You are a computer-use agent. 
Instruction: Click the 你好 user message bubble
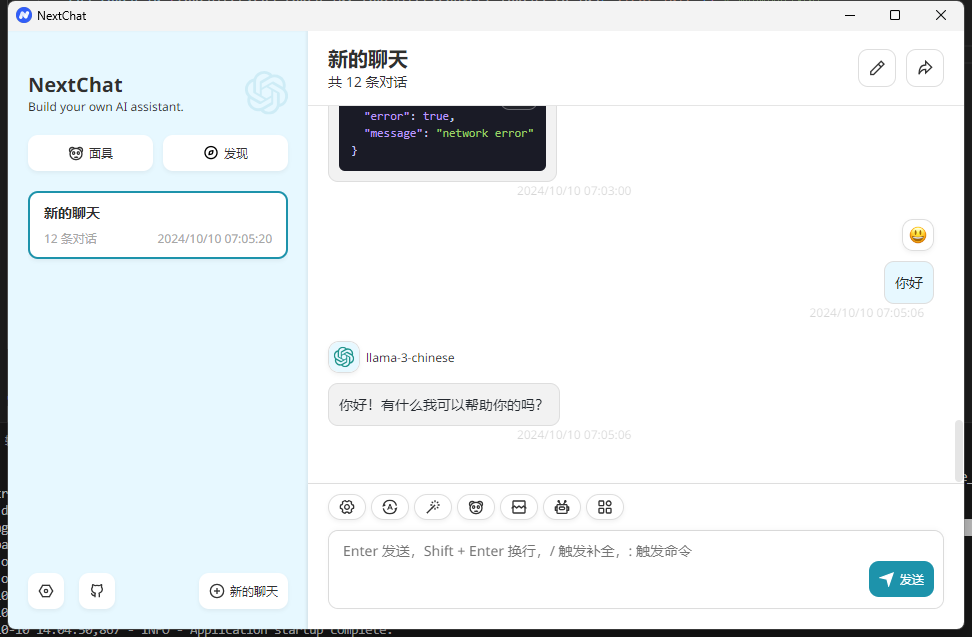point(909,283)
